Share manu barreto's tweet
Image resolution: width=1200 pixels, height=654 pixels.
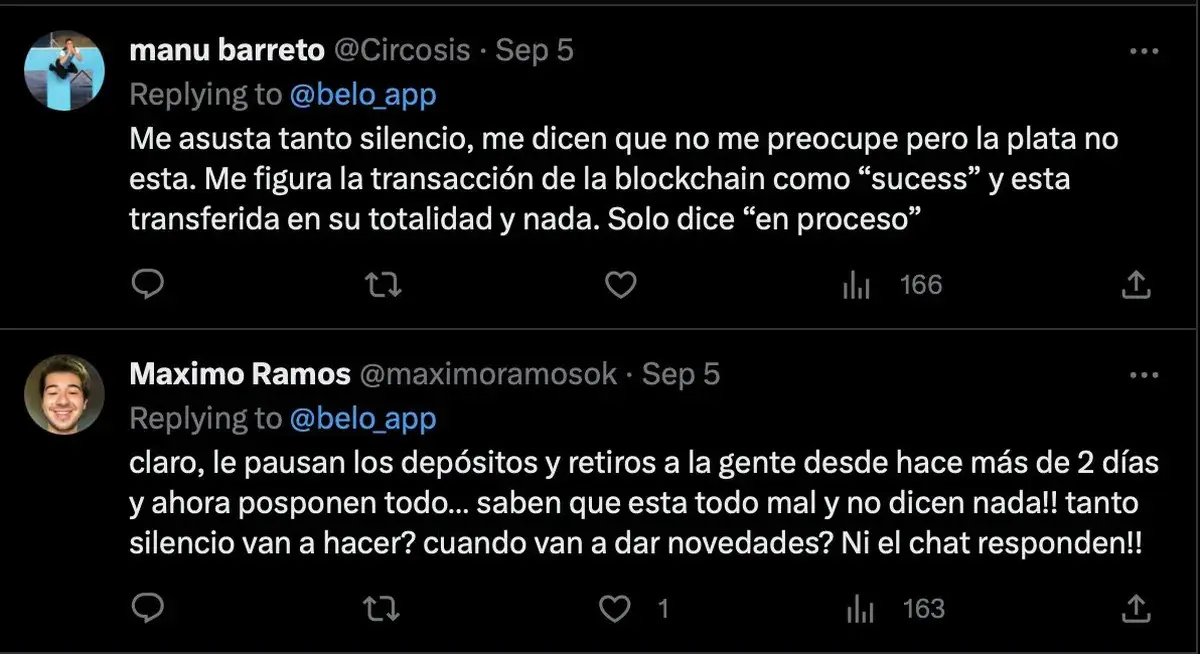click(x=1135, y=286)
